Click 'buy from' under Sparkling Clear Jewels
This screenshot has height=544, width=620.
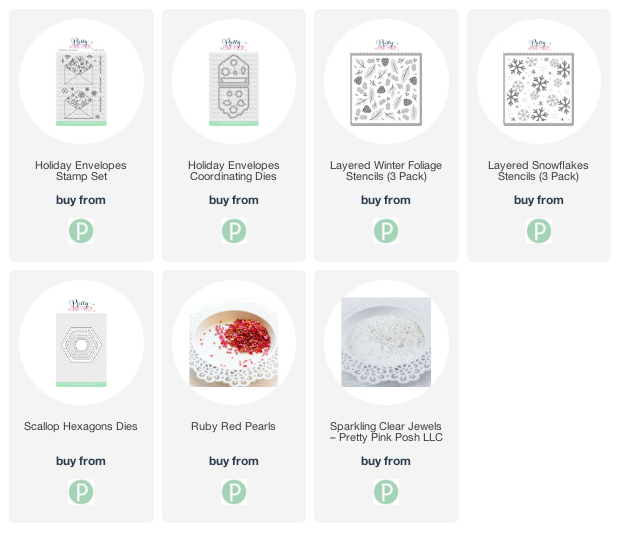coord(386,461)
